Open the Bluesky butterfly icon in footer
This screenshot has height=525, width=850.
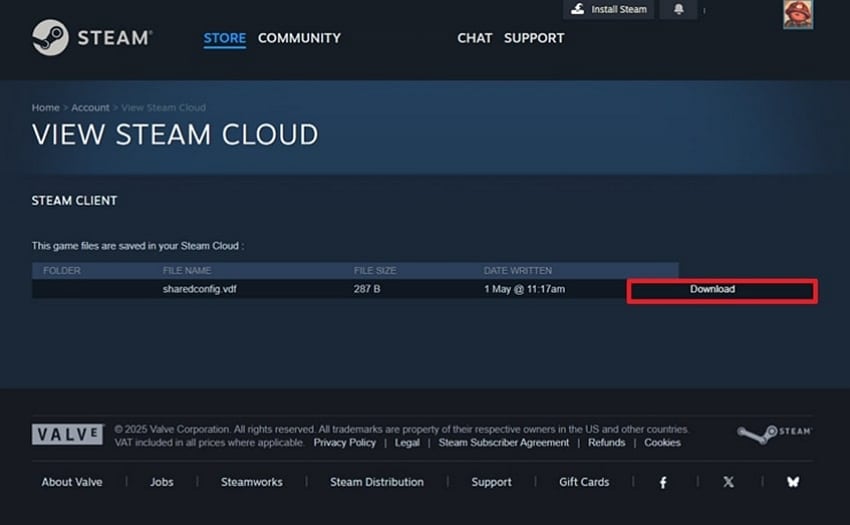(793, 482)
